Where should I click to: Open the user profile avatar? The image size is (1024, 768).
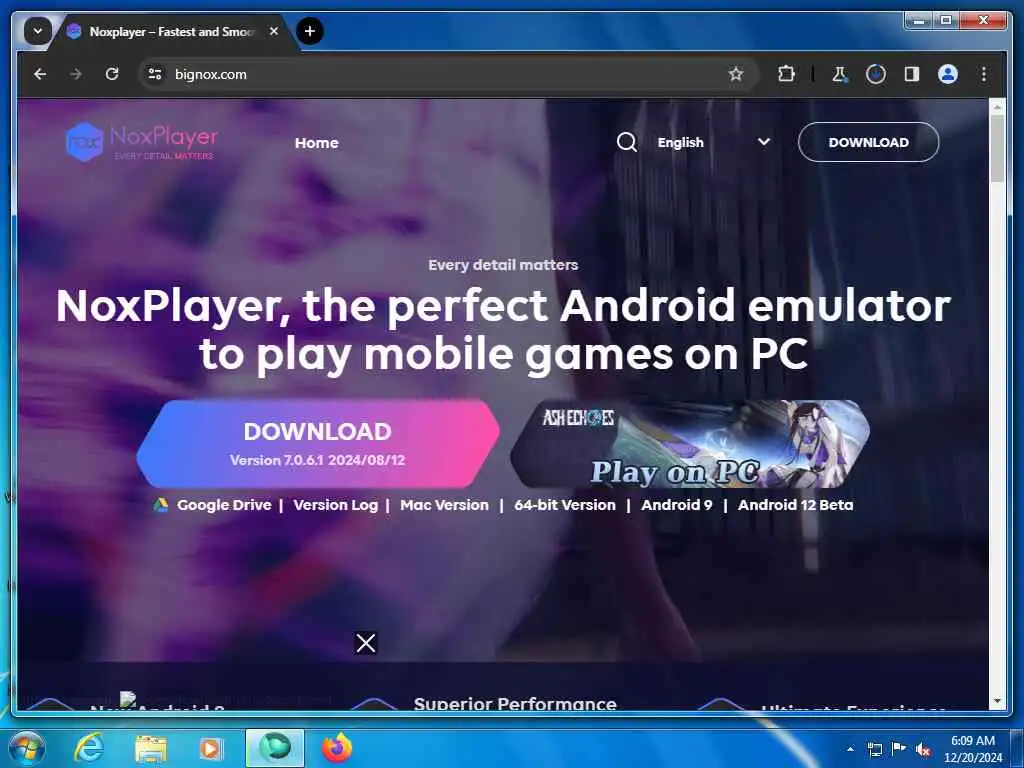click(948, 74)
